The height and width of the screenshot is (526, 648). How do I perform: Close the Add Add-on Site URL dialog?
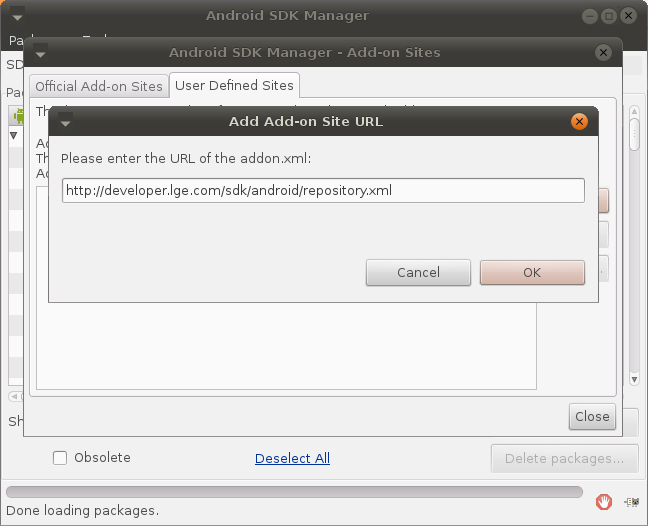tap(579, 121)
